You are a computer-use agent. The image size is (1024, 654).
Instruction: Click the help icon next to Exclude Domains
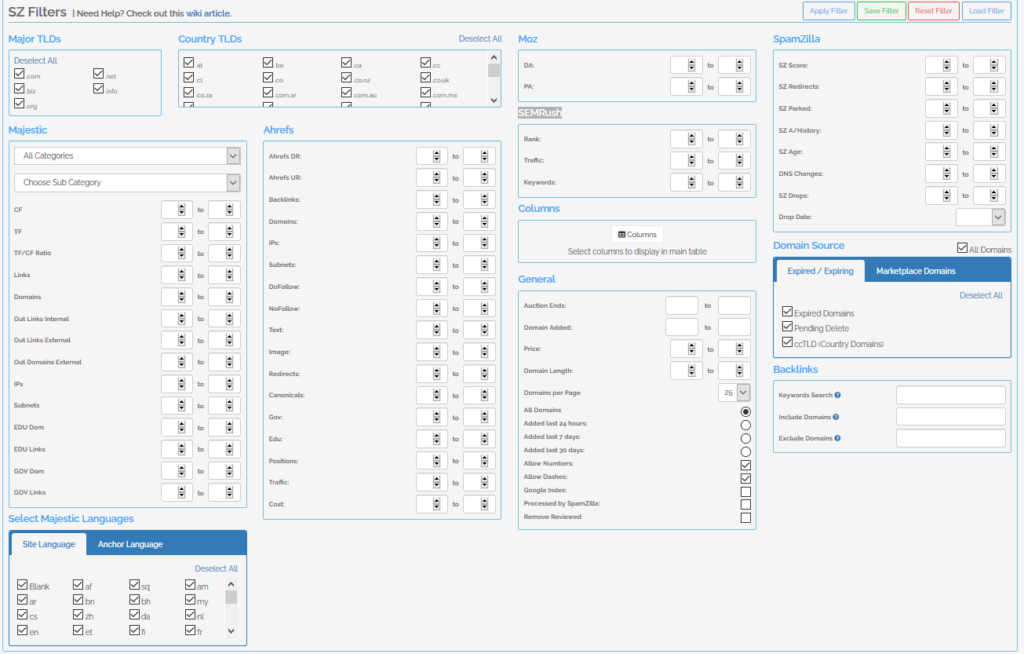837,438
